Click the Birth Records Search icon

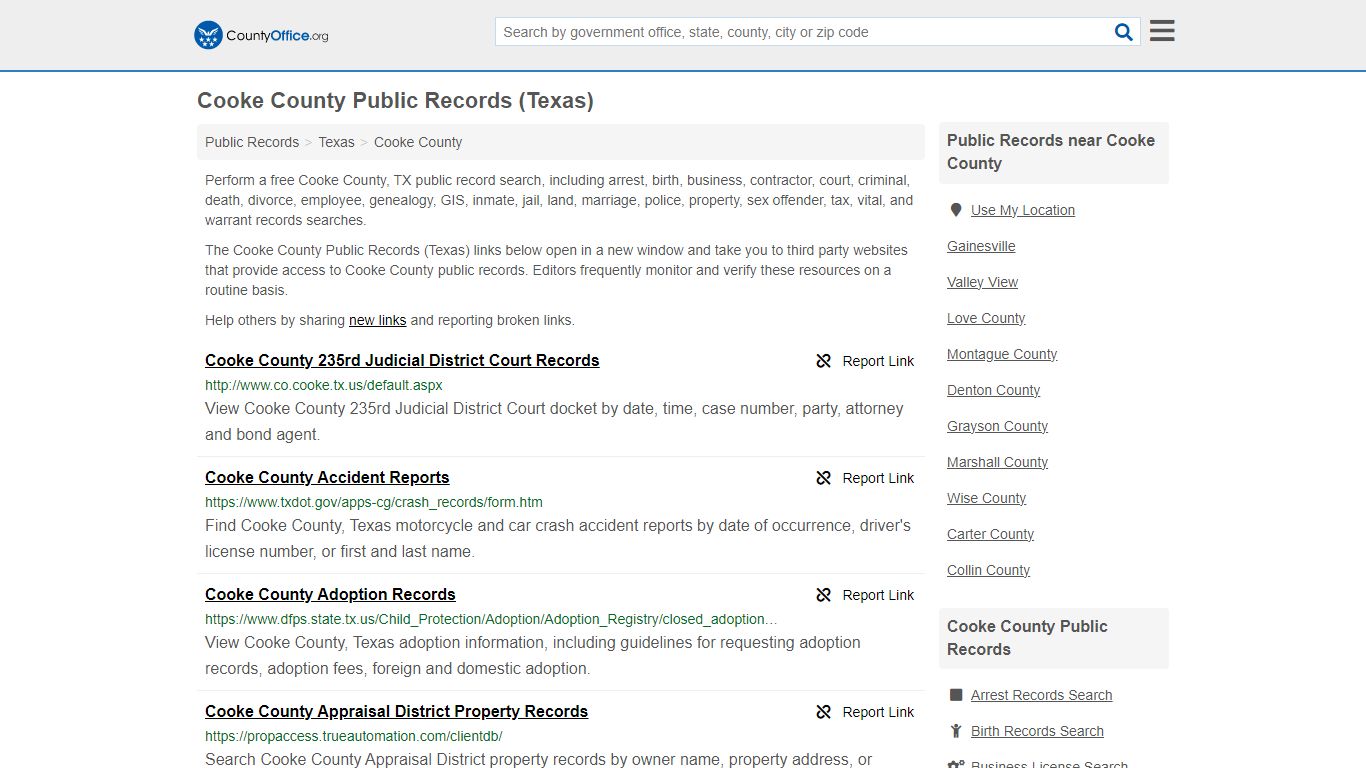click(x=956, y=731)
